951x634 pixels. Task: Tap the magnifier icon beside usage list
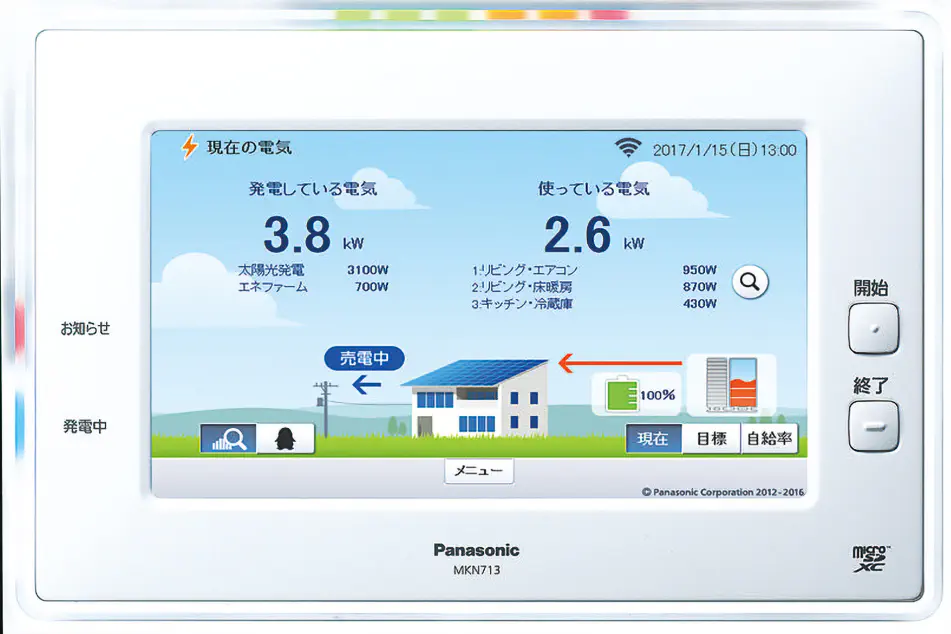[x=750, y=282]
